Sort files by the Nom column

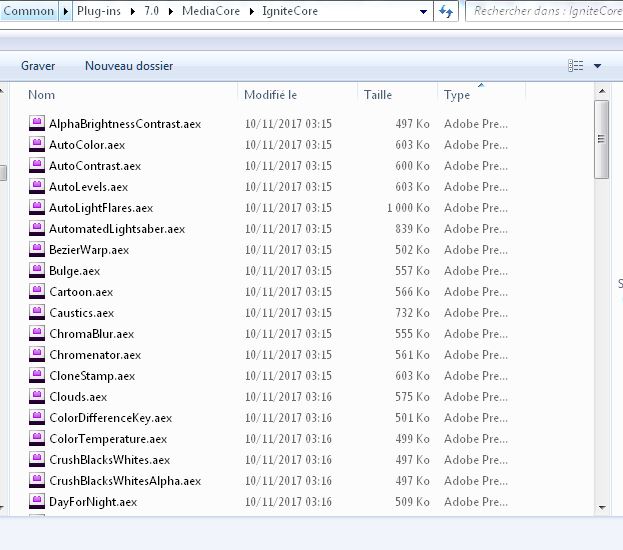tap(41, 95)
